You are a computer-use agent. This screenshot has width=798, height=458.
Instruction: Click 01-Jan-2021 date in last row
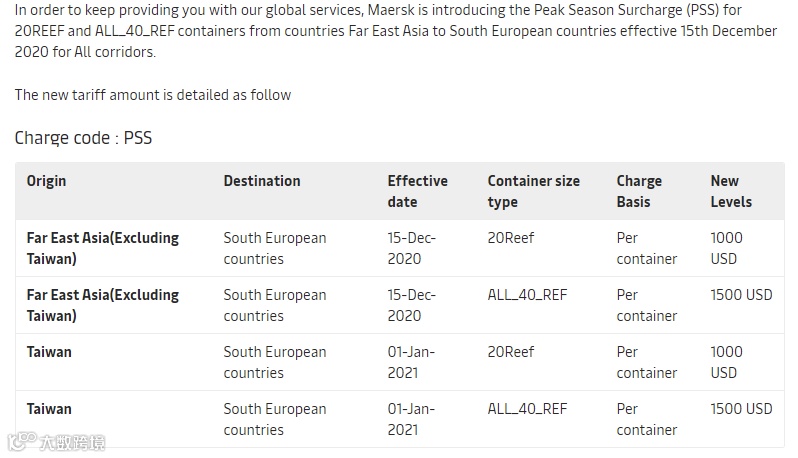coord(411,419)
